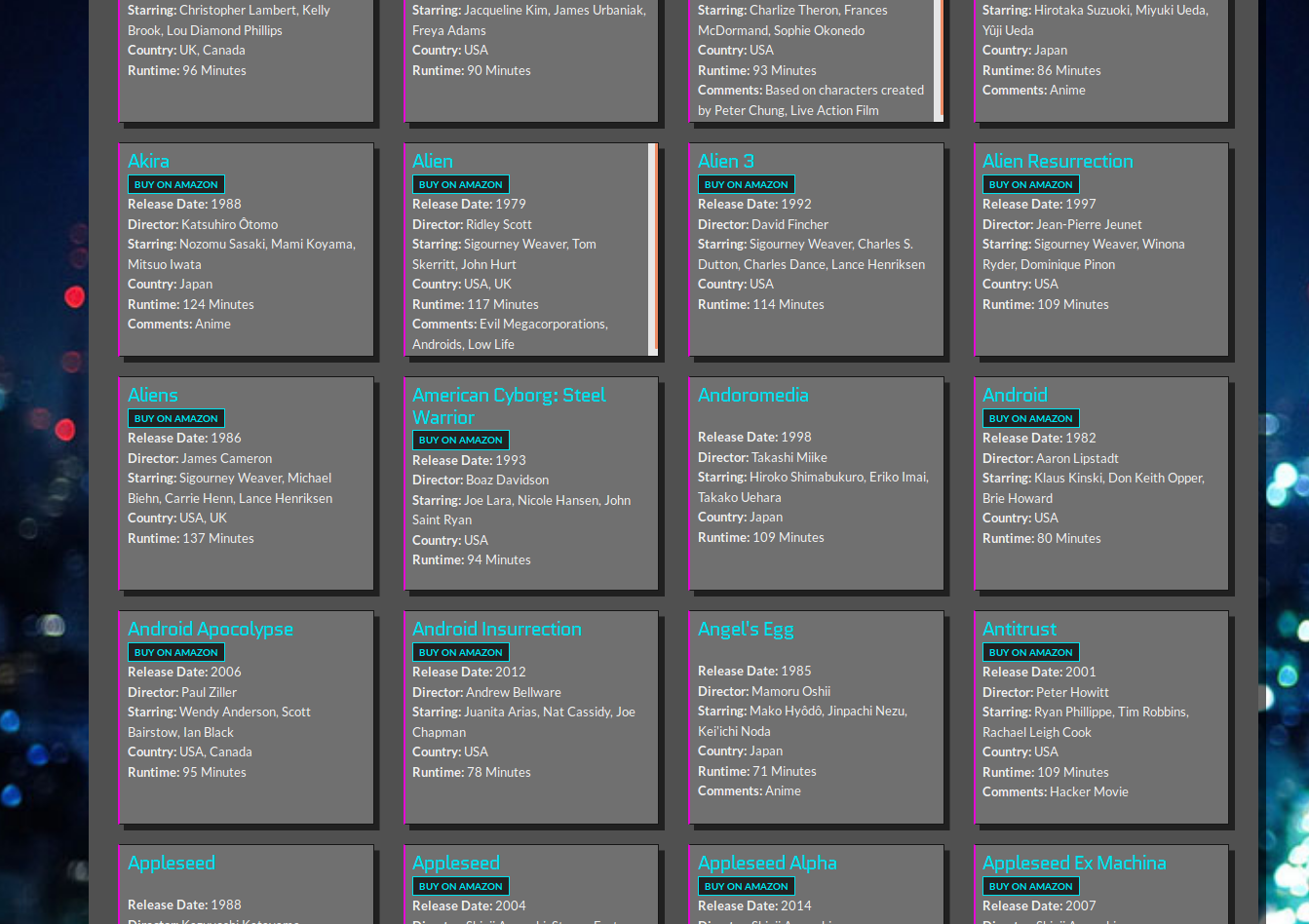Click the Charlize Theron card's scrollbar
The width and height of the screenshot is (1309, 924).
click(939, 58)
